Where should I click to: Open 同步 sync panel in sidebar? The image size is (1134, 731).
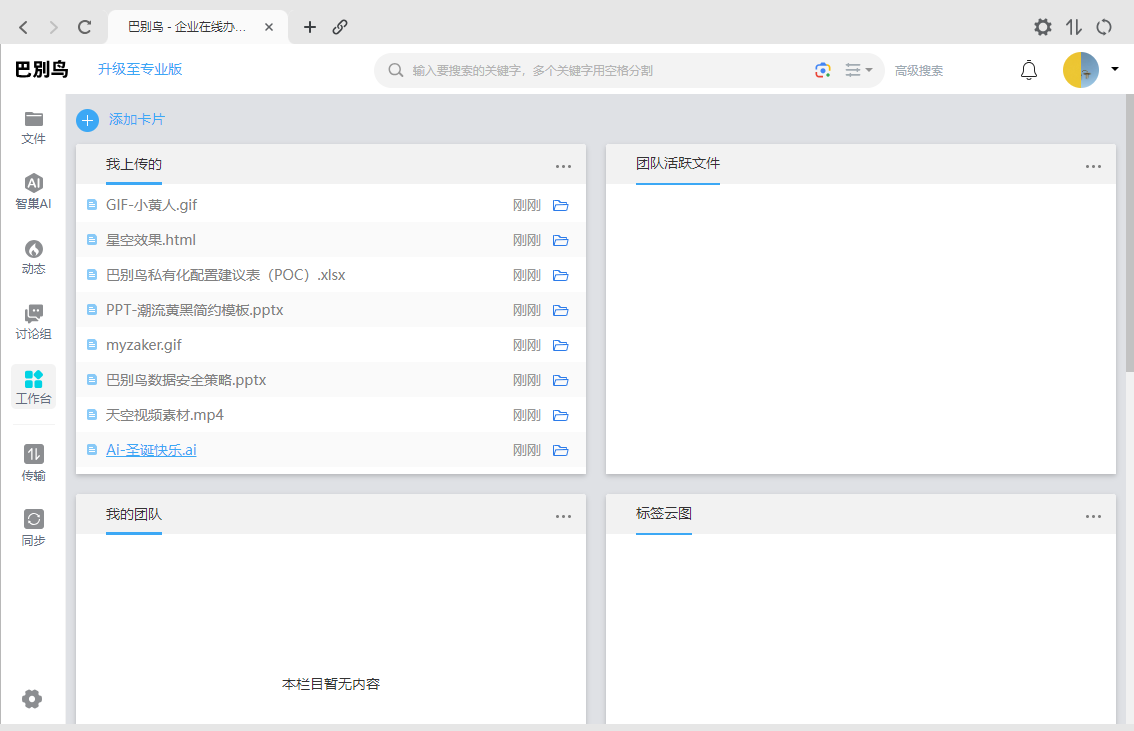(x=33, y=528)
